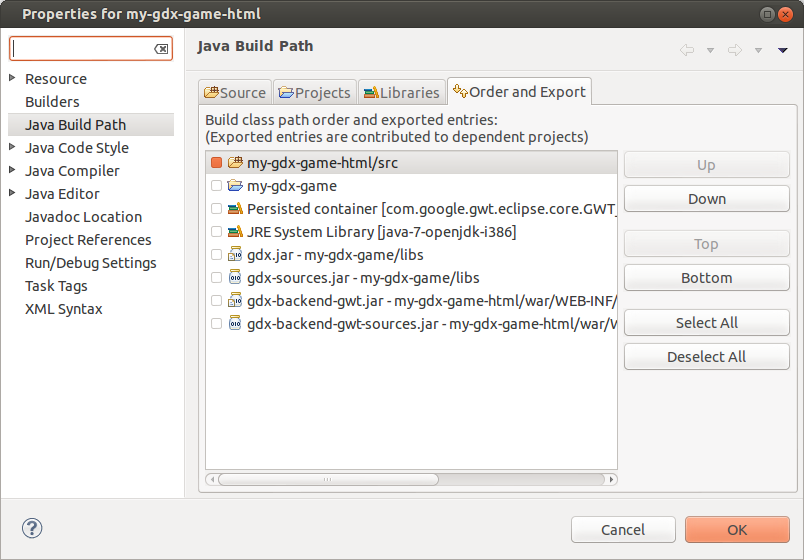The height and width of the screenshot is (560, 804).
Task: Open Run/Debug Settings page
Action: (91, 263)
